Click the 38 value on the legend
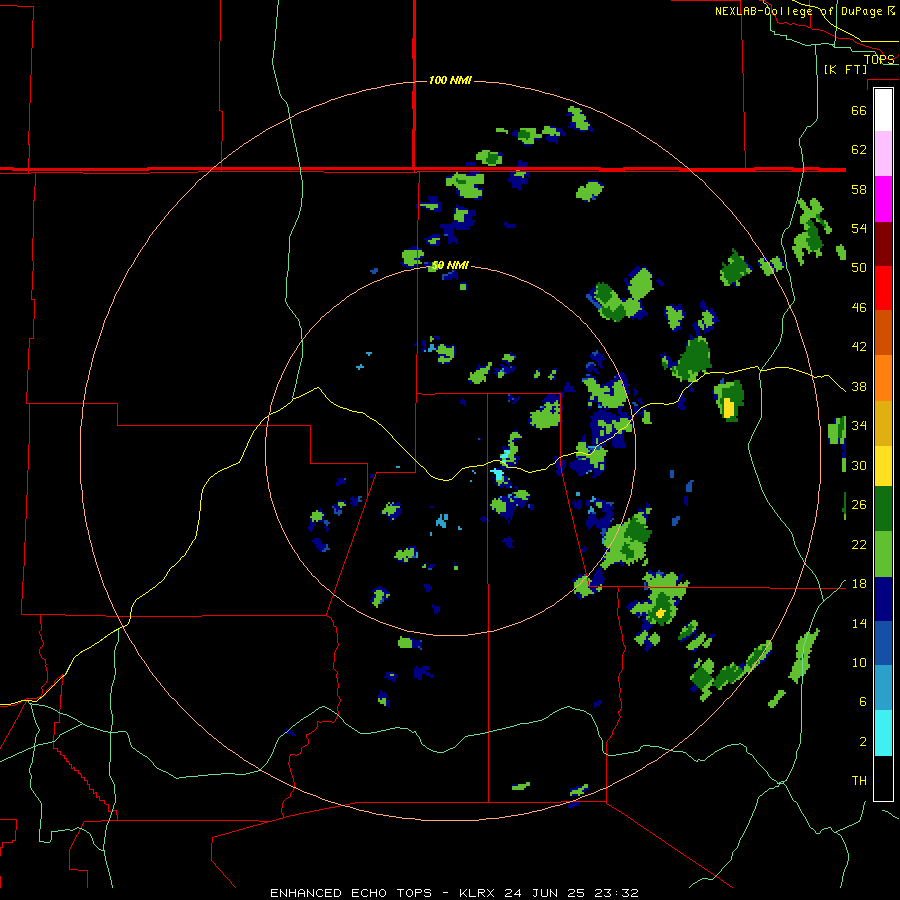Image resolution: width=900 pixels, height=900 pixels. 859,387
